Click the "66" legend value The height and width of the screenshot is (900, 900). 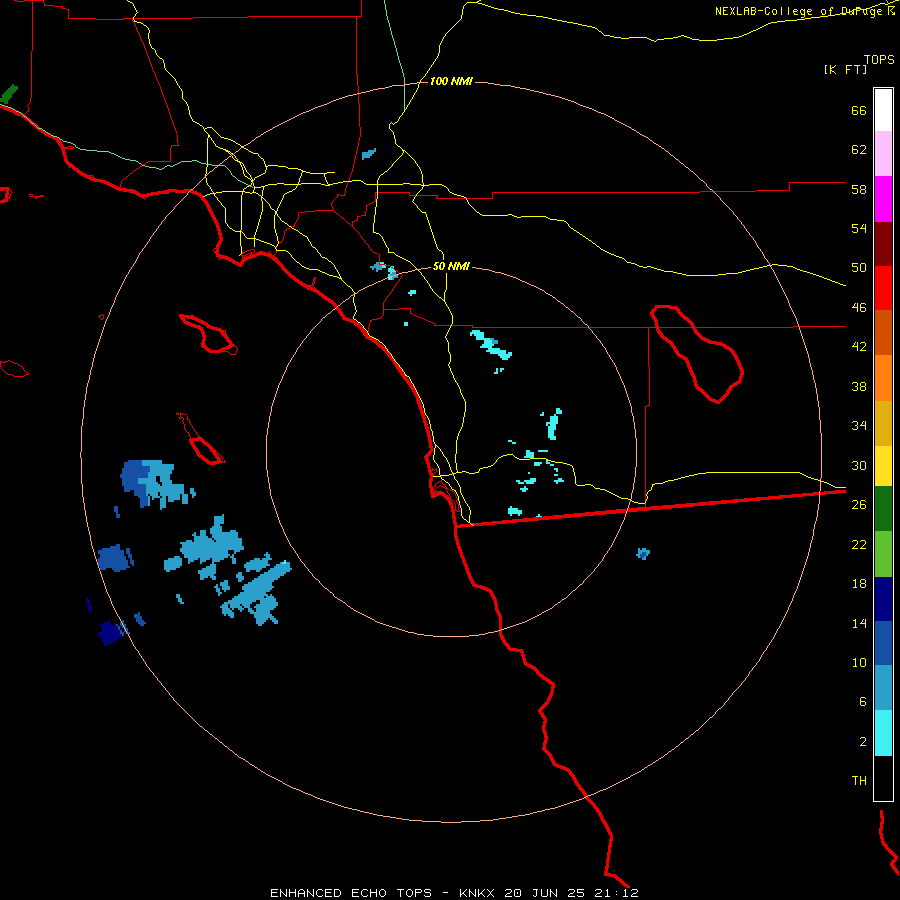[859, 110]
